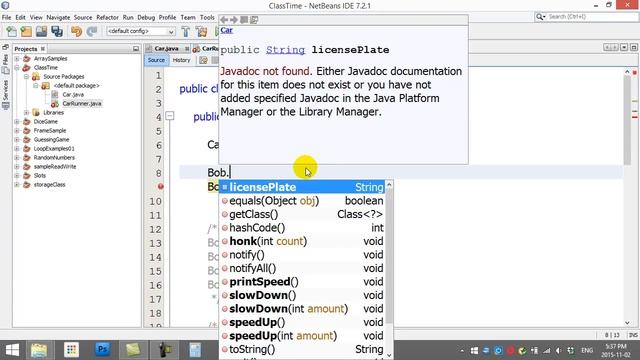
Task: Minimize the Projects panel
Action: (136, 49)
